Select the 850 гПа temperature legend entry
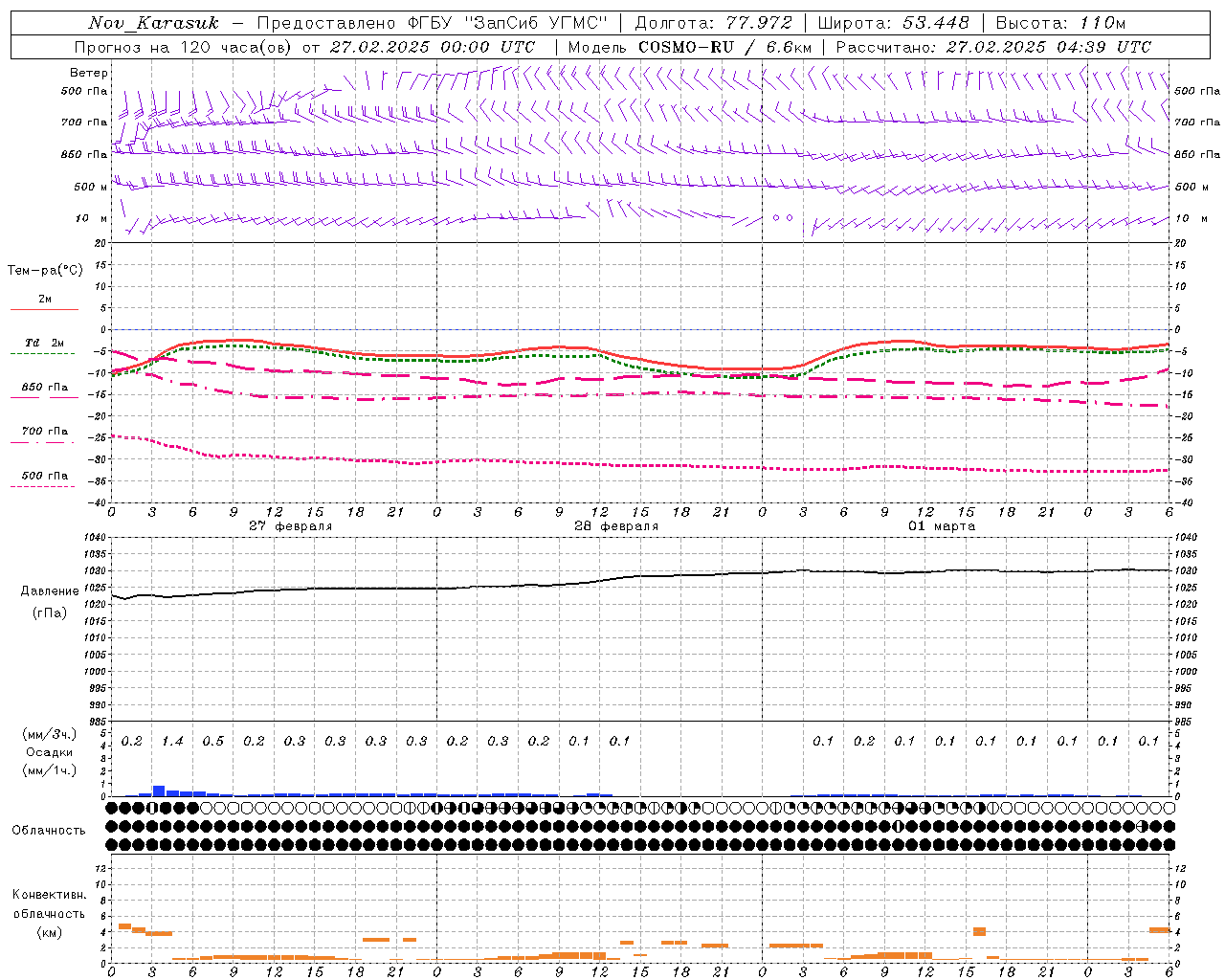The height and width of the screenshot is (980, 1225). pyautogui.click(x=44, y=388)
